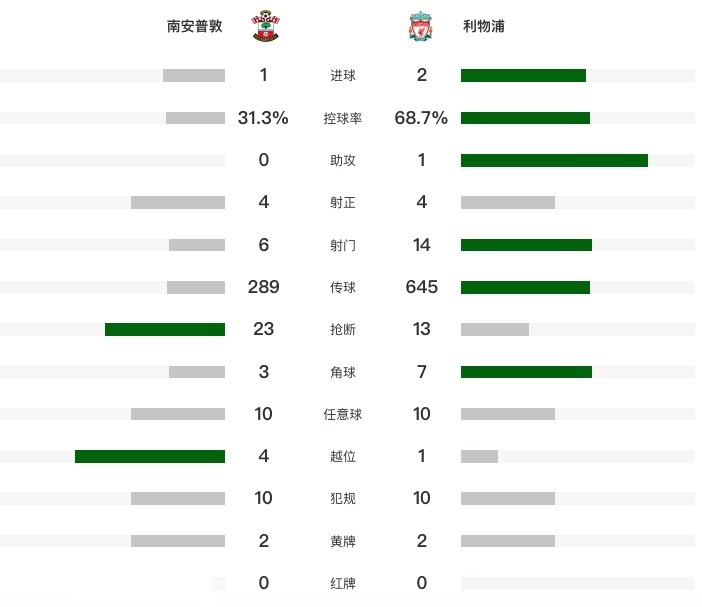Click Liverpool's green 角球 bar
Image resolution: width=702 pixels, height=607 pixels.
[526, 372]
